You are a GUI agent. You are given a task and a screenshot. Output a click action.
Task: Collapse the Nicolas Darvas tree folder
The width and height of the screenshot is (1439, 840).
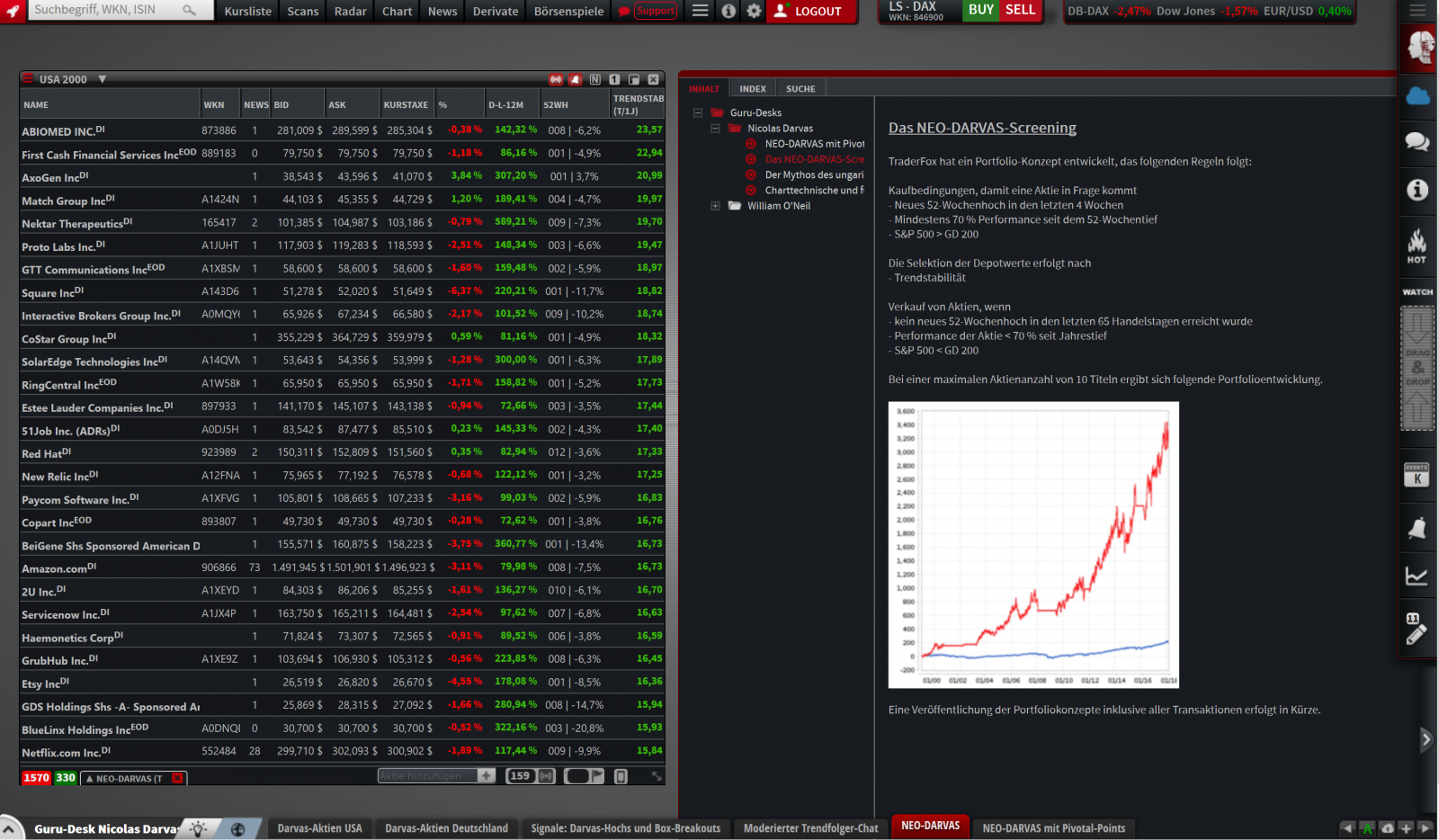(715, 128)
